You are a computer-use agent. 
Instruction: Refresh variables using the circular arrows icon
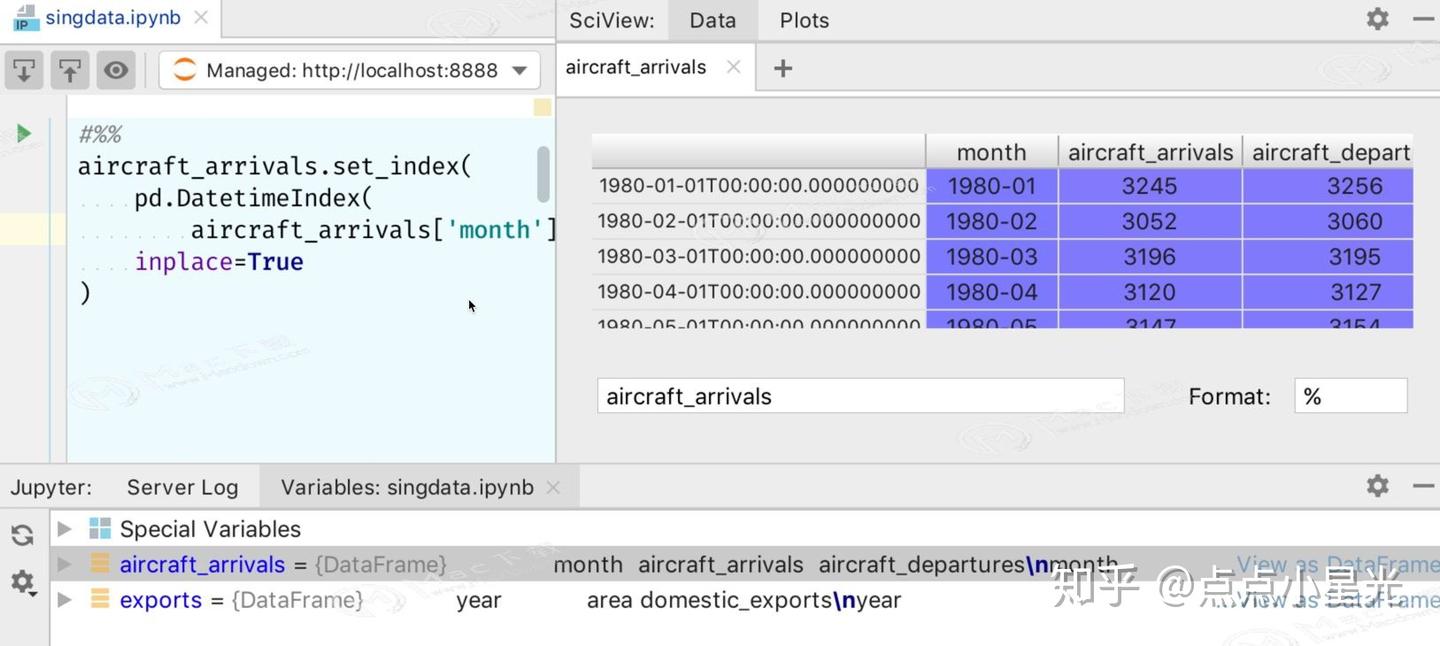21,534
